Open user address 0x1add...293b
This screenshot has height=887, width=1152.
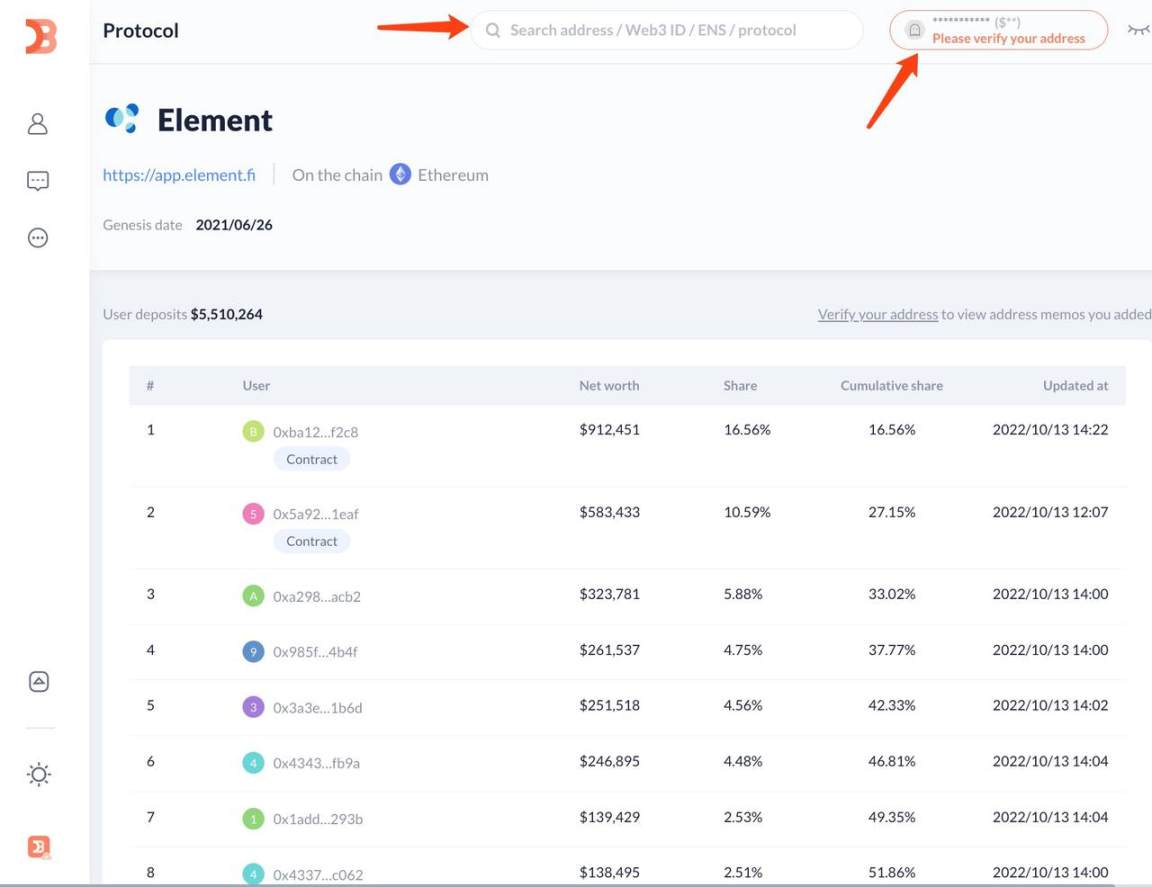(x=317, y=819)
